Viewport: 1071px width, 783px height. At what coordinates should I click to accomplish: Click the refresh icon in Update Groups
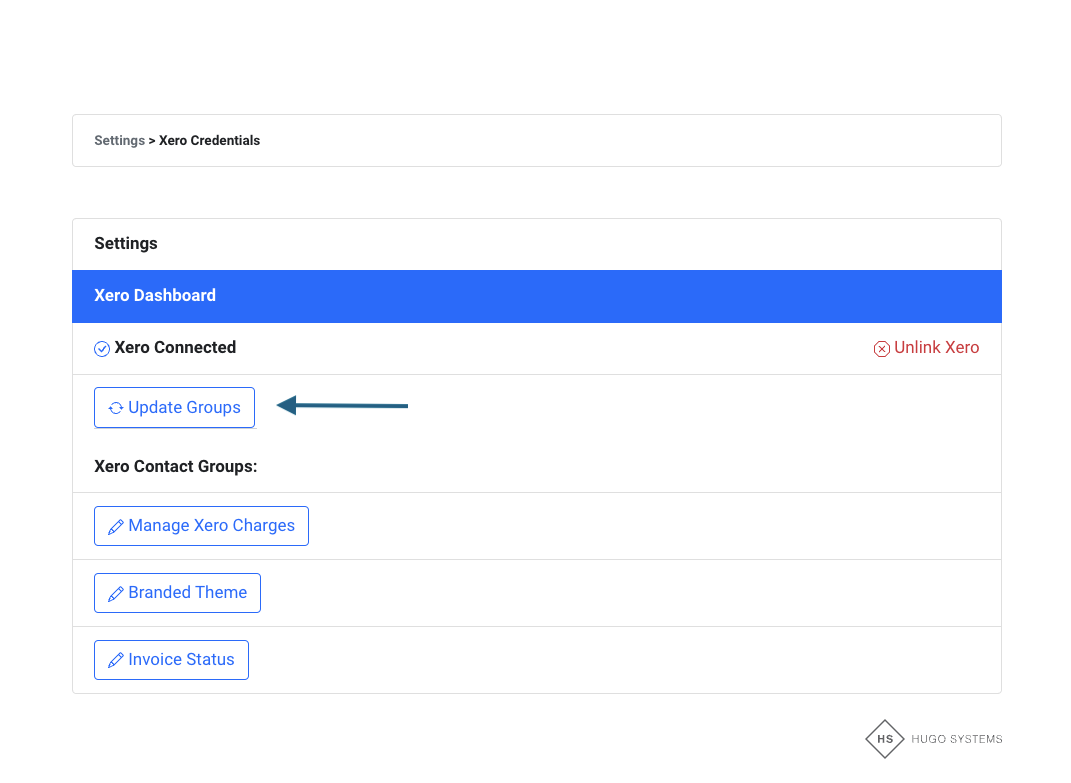(116, 408)
